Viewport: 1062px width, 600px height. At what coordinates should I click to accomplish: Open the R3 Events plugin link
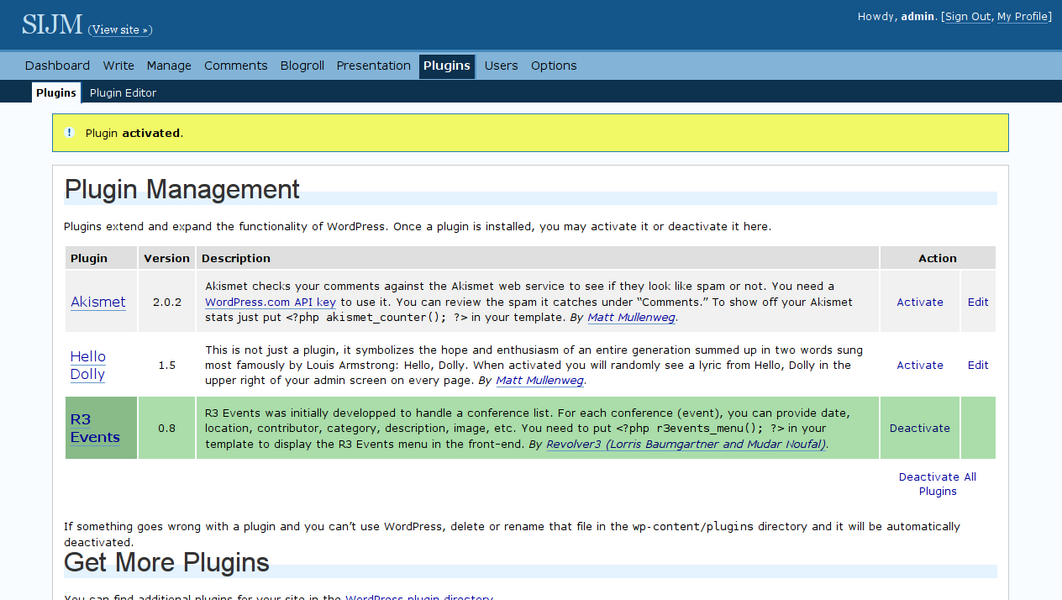tap(95, 428)
